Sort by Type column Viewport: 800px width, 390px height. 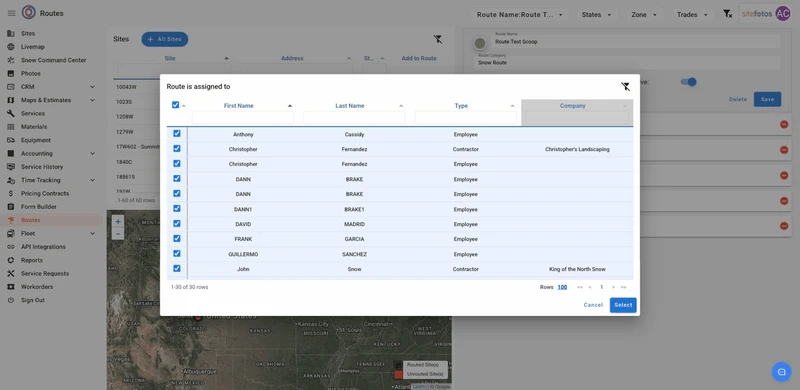tap(461, 106)
